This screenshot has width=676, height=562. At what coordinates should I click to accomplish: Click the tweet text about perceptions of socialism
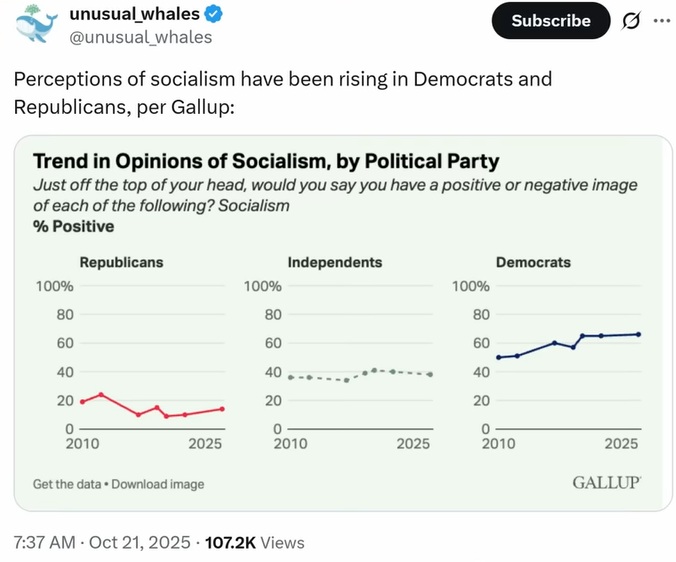pyautogui.click(x=282, y=91)
